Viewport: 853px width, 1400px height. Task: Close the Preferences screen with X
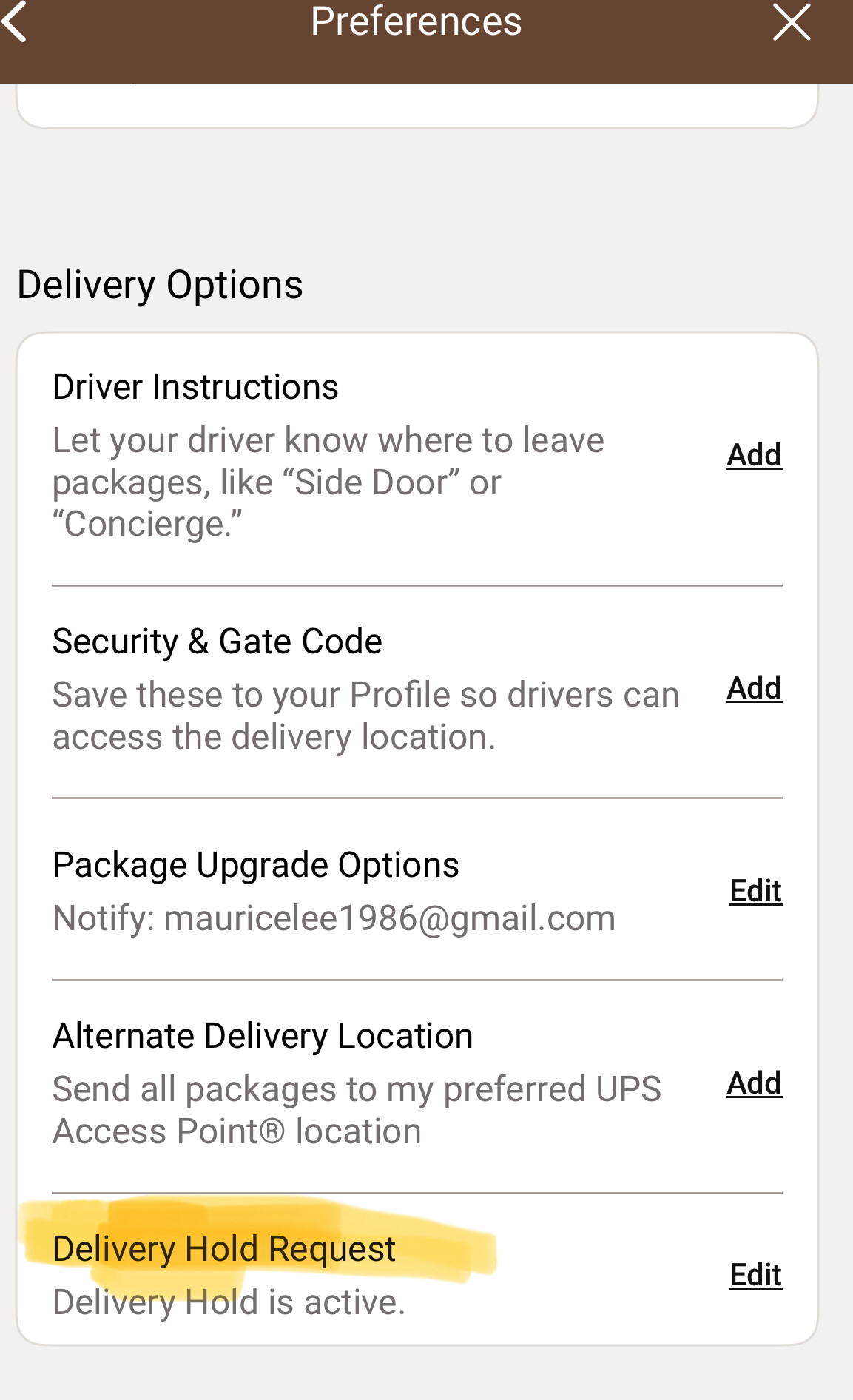791,22
